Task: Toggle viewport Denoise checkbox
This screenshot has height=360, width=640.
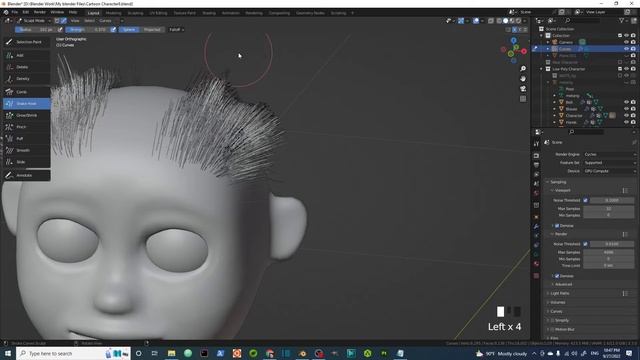Action: pyautogui.click(x=557, y=226)
